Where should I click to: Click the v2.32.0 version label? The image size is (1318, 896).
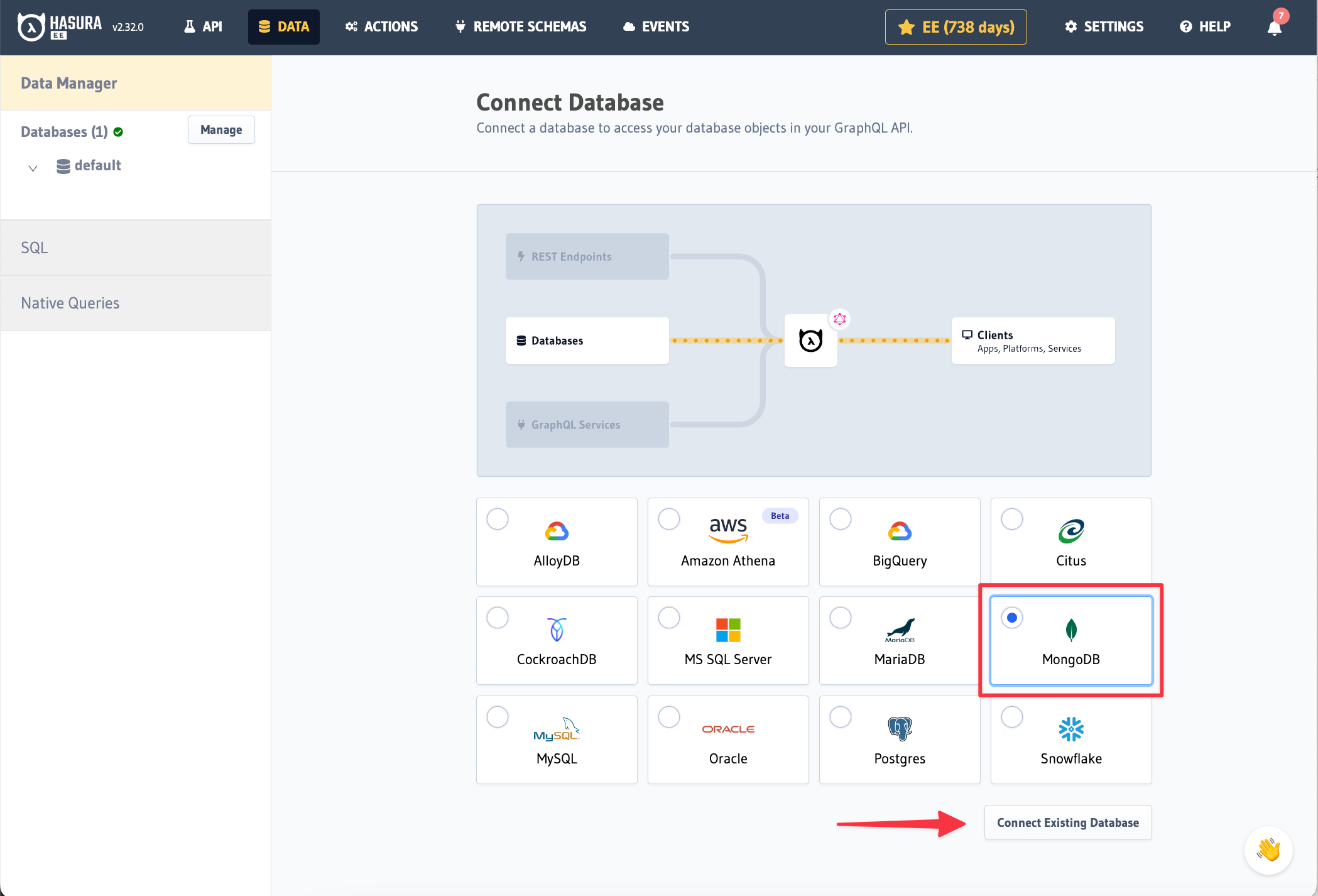128,27
